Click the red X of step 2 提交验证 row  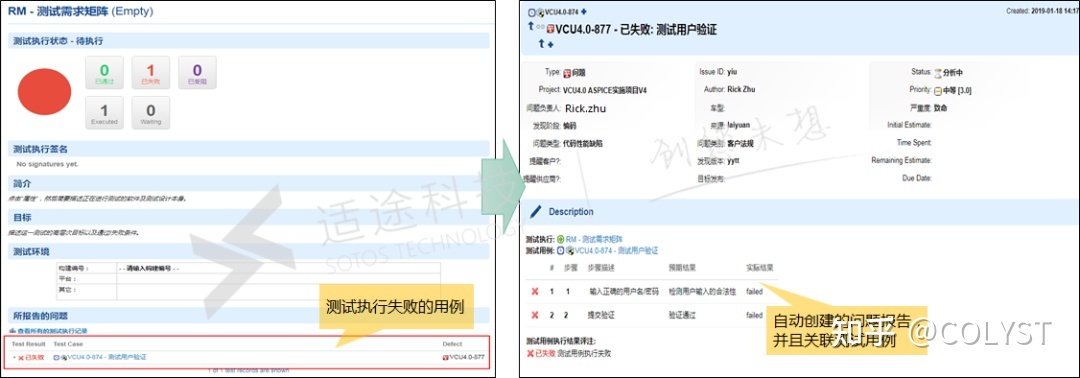pyautogui.click(x=534, y=315)
